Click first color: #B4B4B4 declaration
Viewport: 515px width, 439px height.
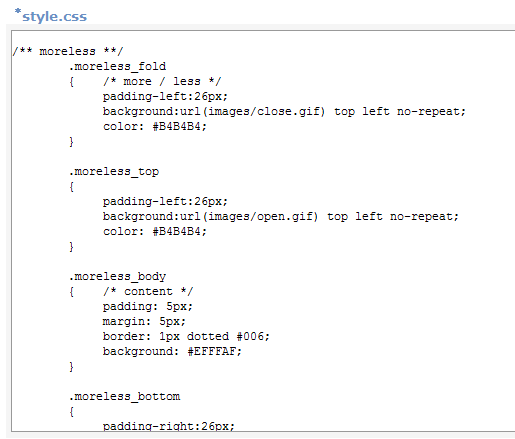155,126
